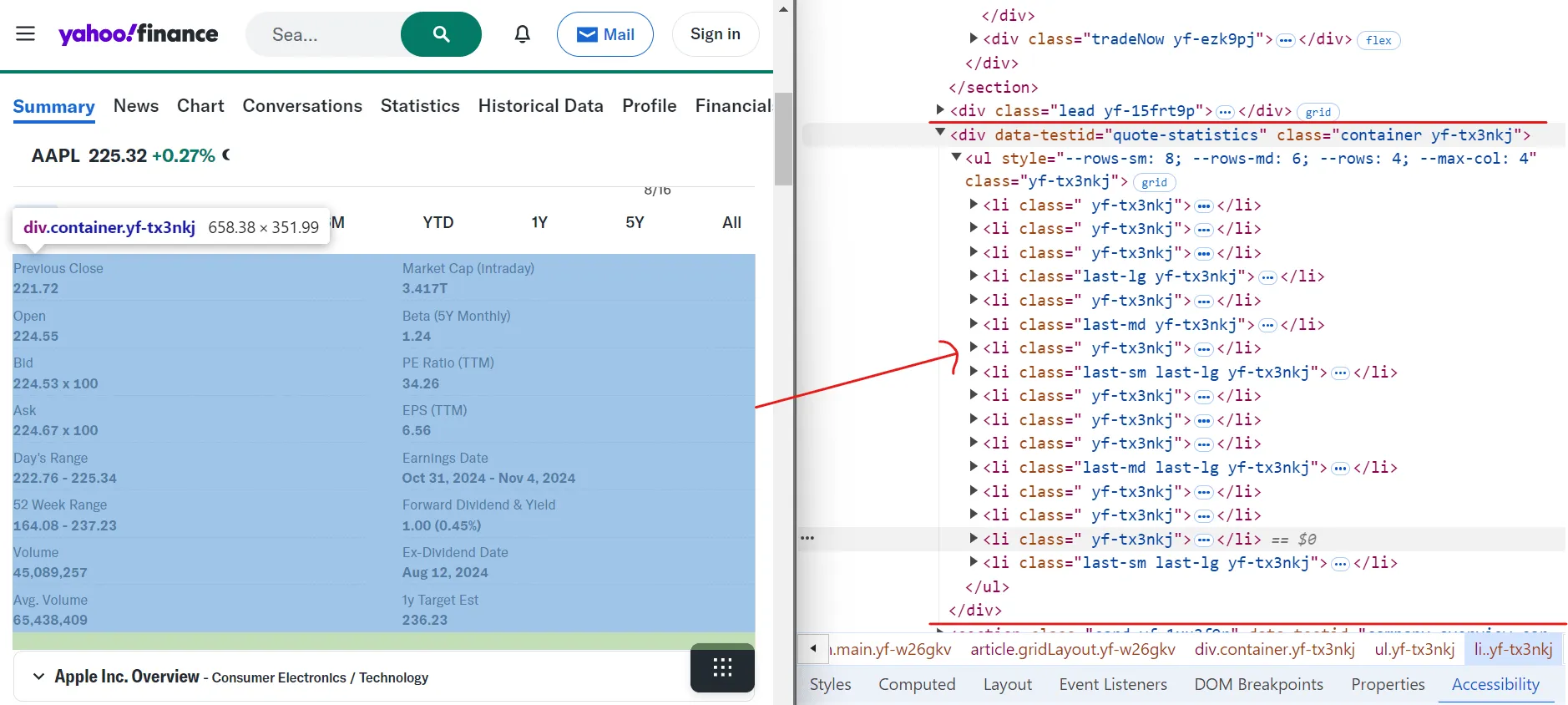
Task: Select the All chart range
Action: tap(732, 222)
